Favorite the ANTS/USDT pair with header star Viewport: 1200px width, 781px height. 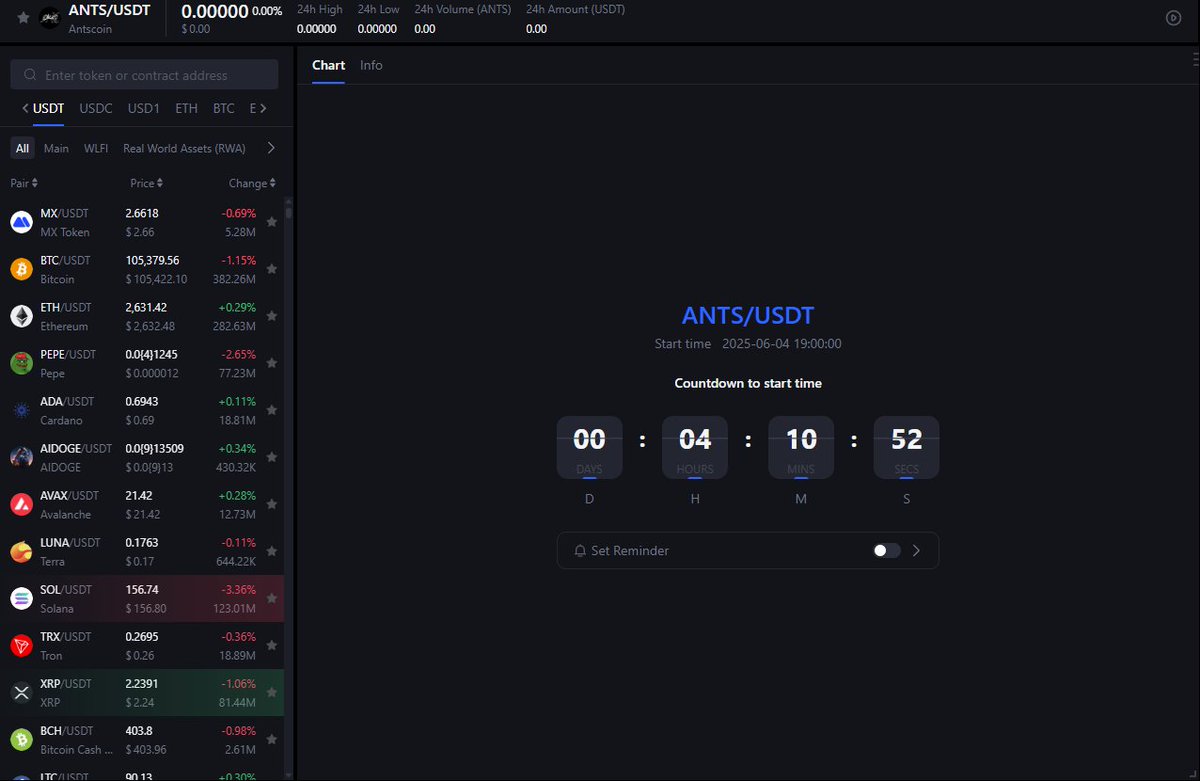tap(23, 18)
